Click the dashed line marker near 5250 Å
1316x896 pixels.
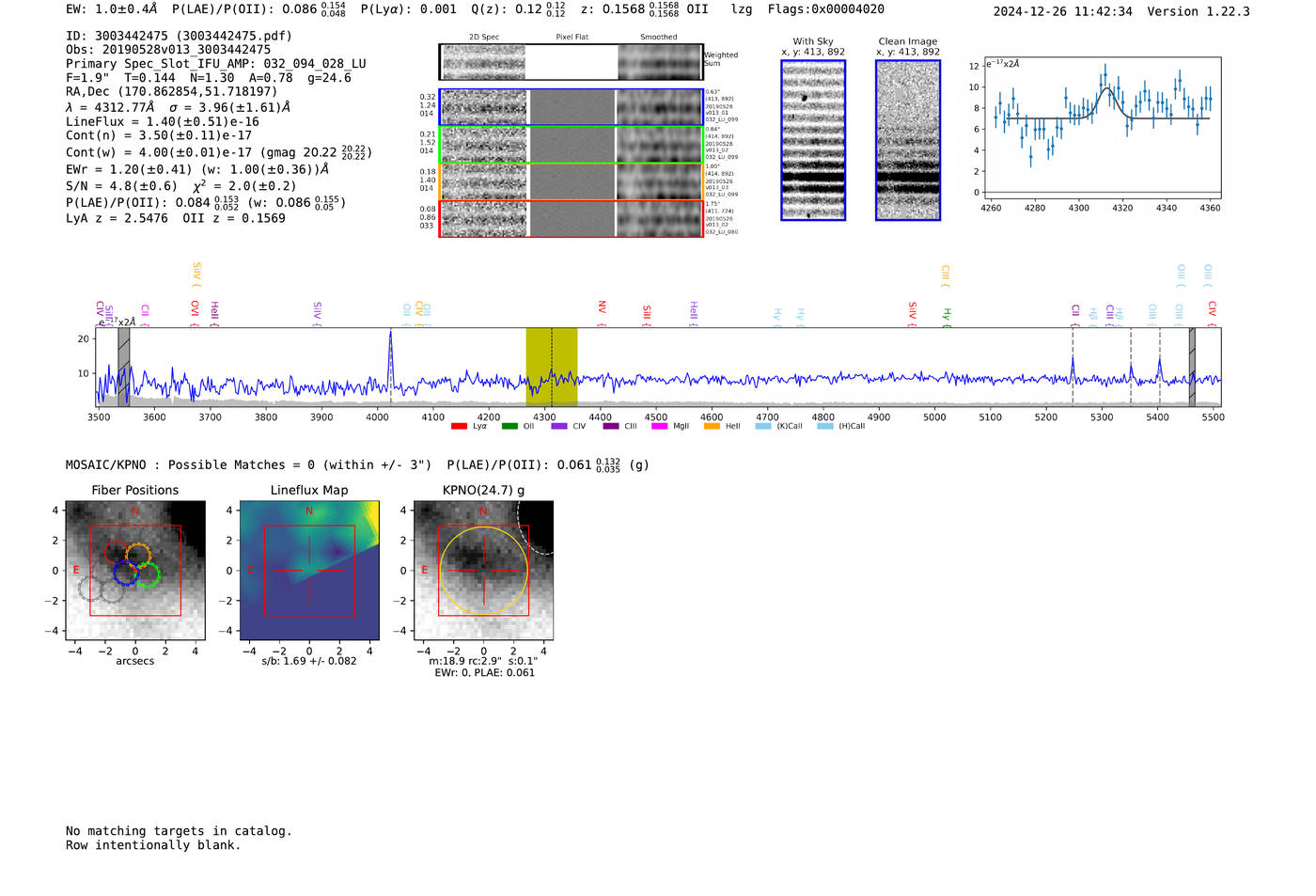[x=1073, y=367]
